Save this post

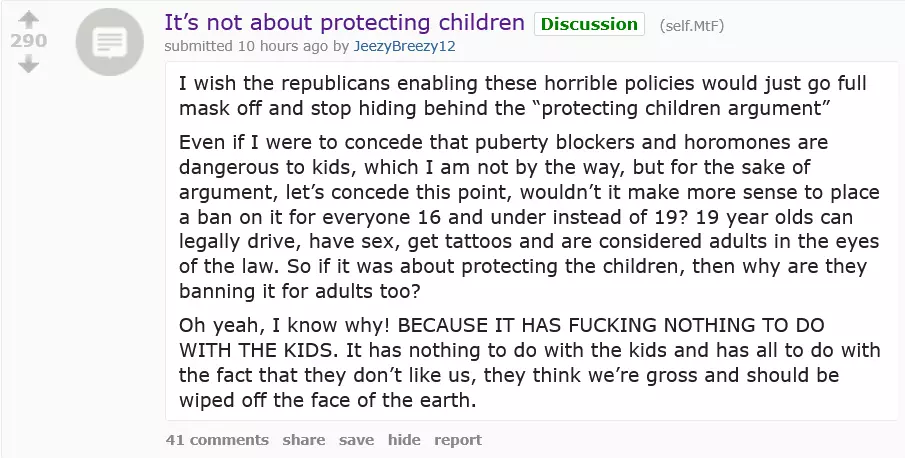pyautogui.click(x=356, y=440)
